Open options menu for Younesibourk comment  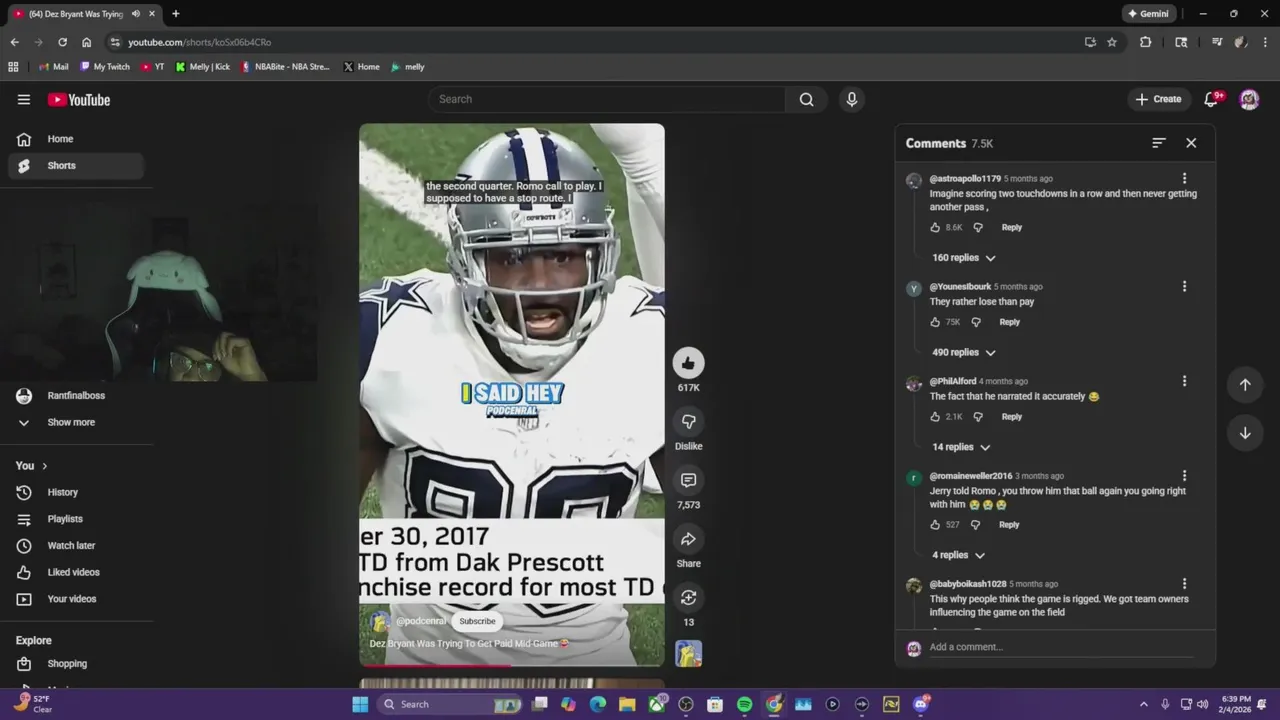1184,287
